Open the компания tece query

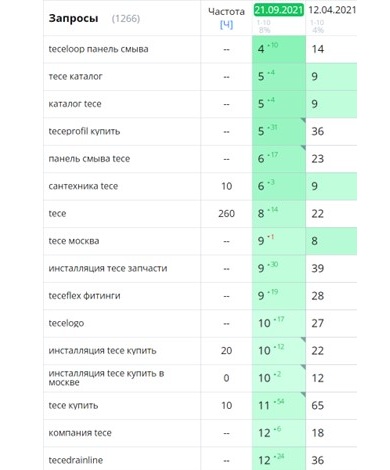click(x=80, y=433)
